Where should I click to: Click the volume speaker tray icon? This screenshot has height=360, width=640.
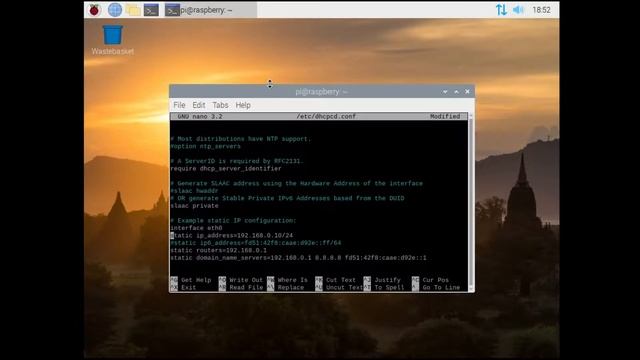(518, 10)
